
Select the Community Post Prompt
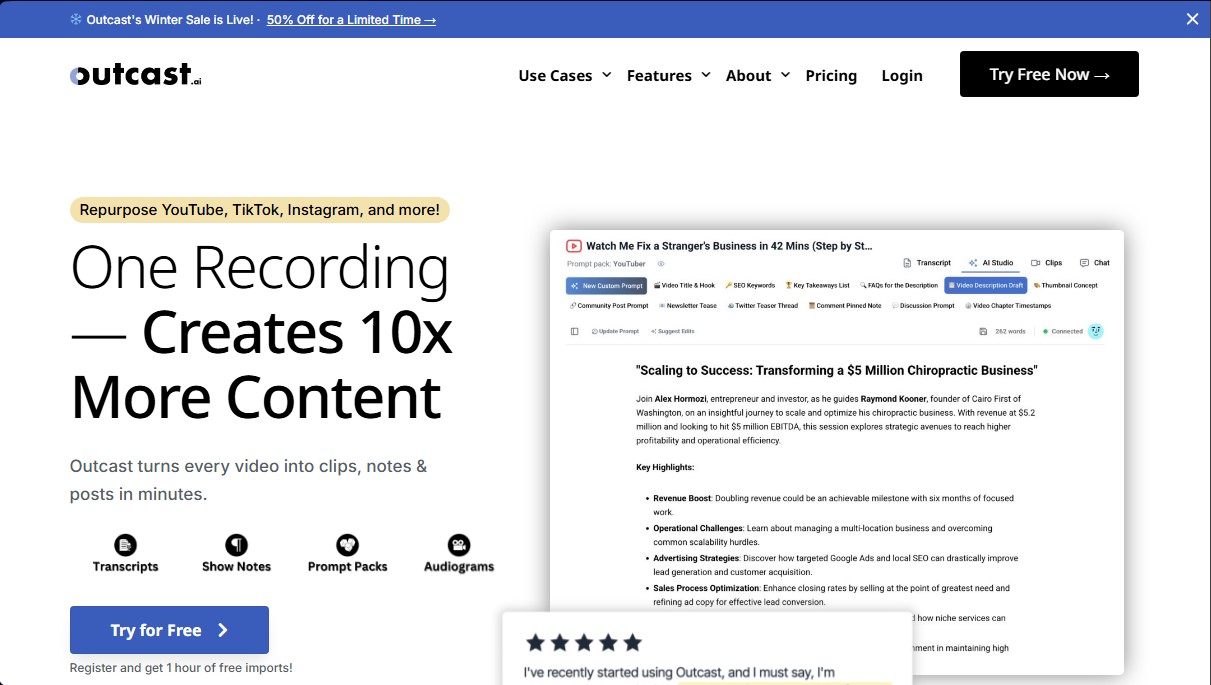(x=609, y=306)
